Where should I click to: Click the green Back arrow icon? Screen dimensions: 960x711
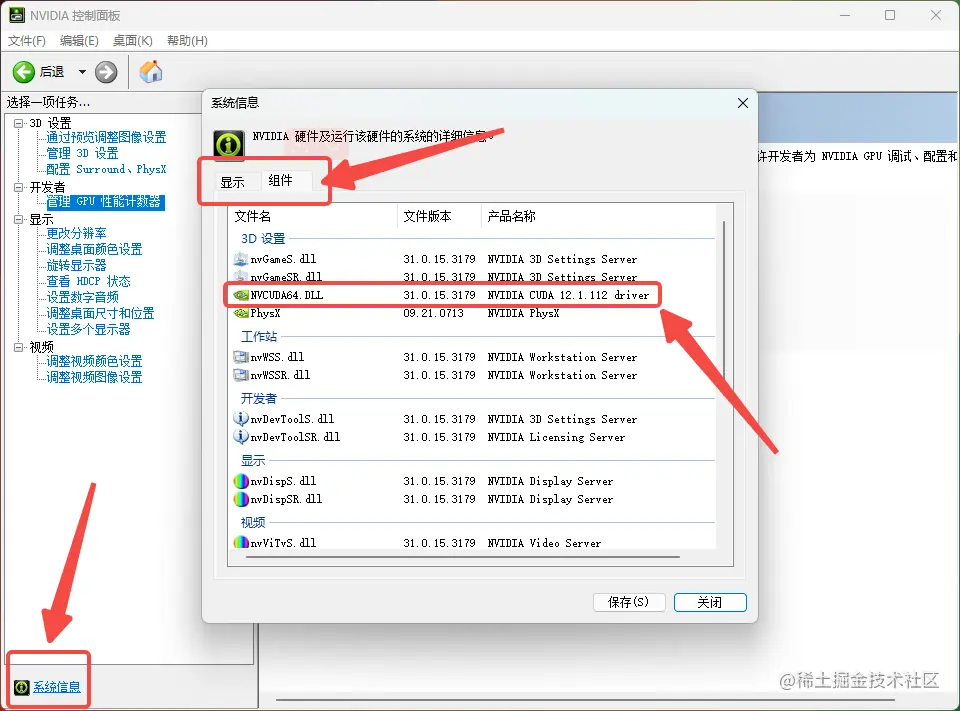click(24, 72)
